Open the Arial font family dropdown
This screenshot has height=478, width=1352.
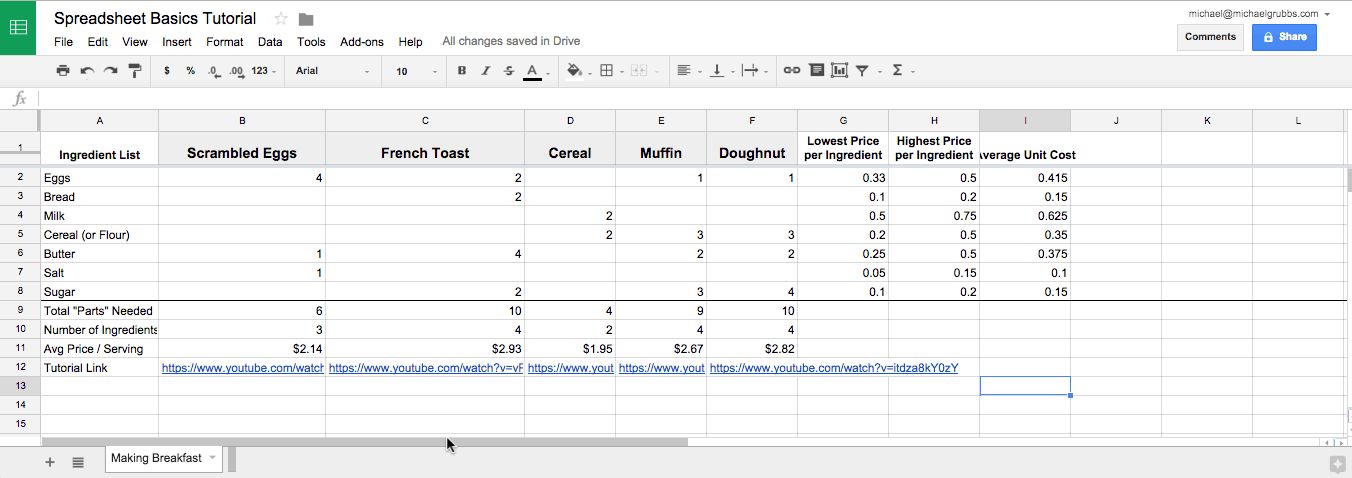(332, 71)
